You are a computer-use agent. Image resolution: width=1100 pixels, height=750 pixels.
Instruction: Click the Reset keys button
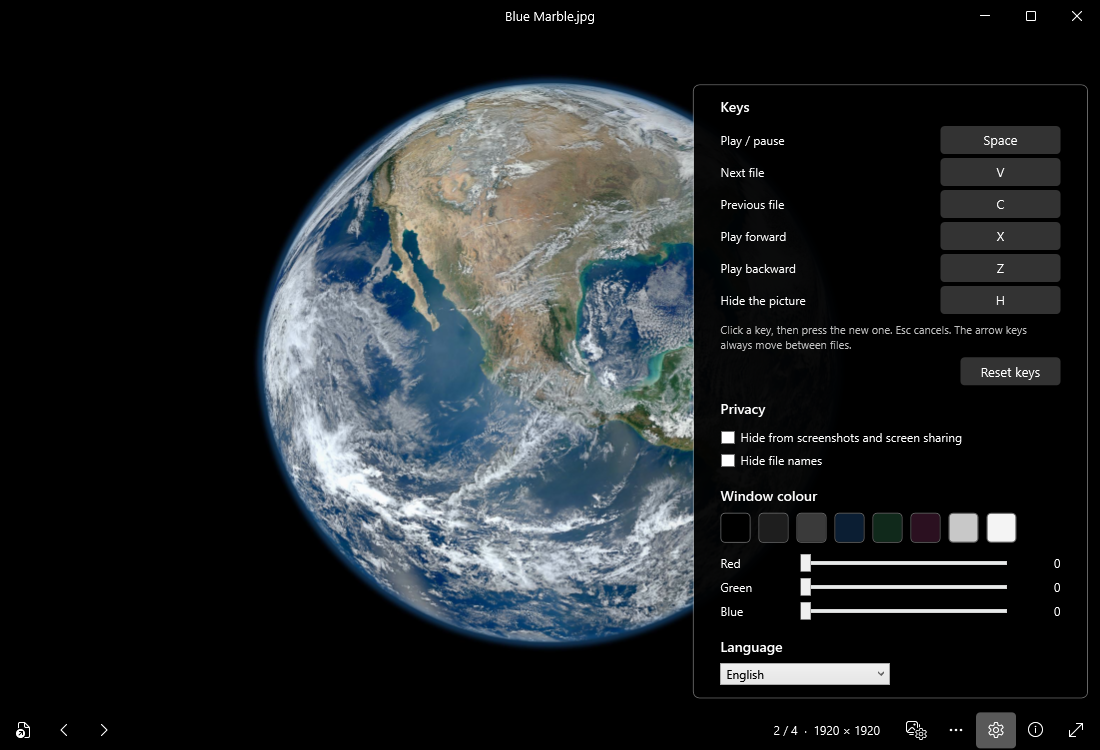click(1010, 372)
